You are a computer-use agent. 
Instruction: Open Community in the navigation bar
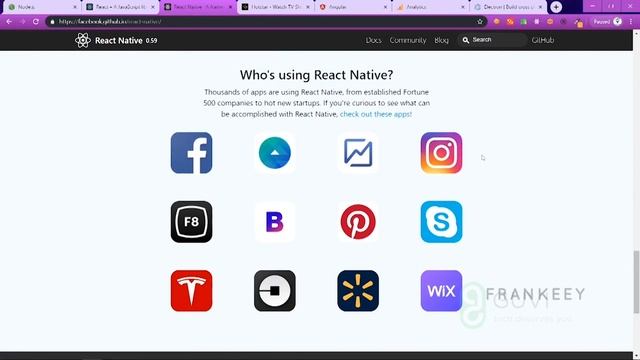408,40
